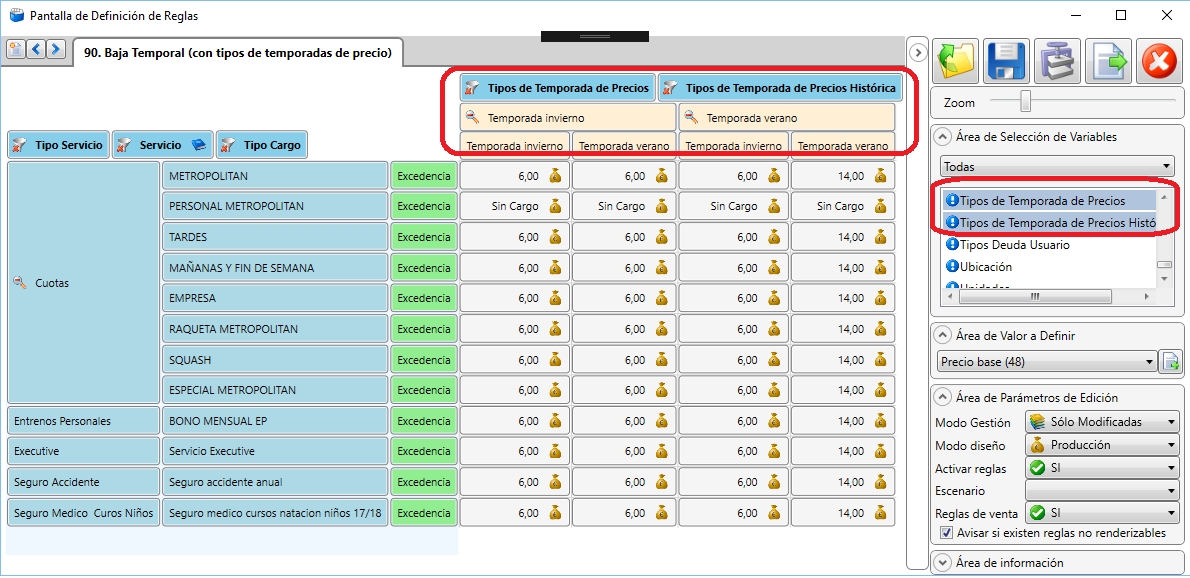Open the Precio base (48) dropdown

point(1047,362)
